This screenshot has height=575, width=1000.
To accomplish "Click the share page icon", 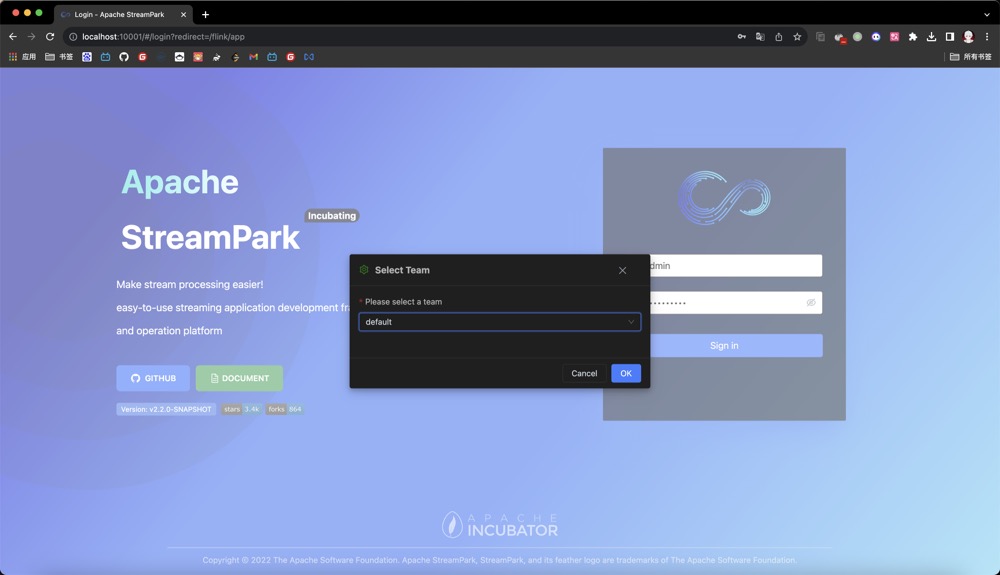I will (x=779, y=37).
